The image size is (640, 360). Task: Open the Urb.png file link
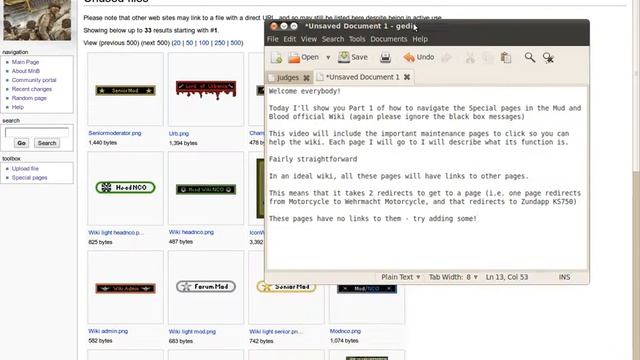(179, 133)
